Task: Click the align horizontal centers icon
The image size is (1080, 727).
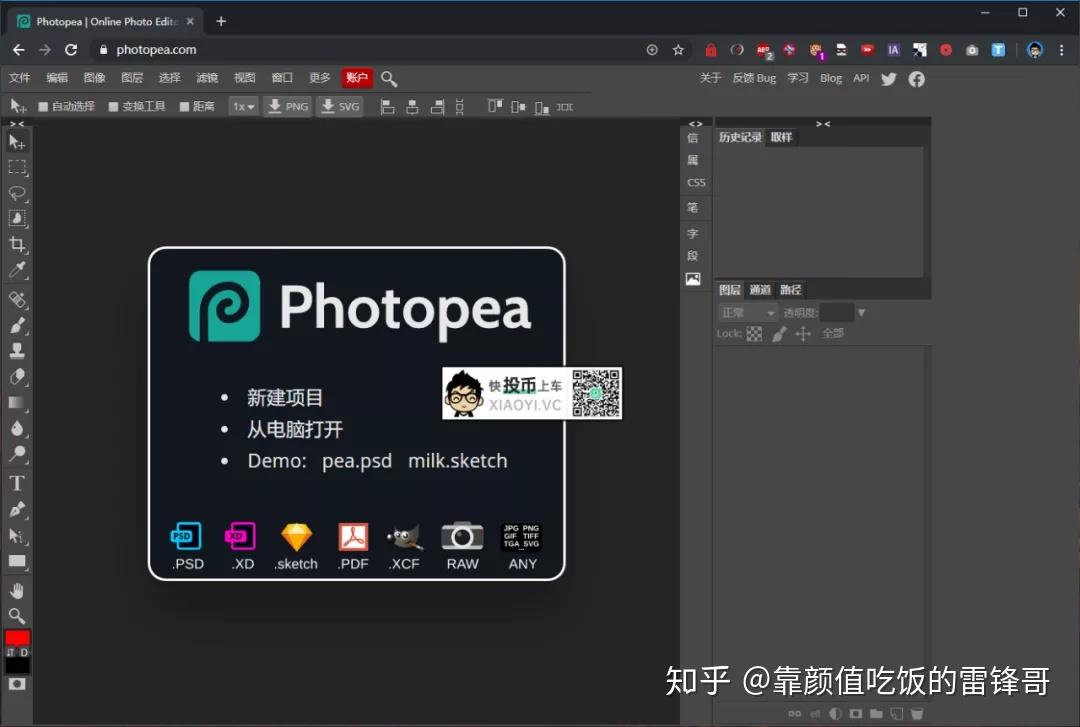Action: click(x=412, y=107)
